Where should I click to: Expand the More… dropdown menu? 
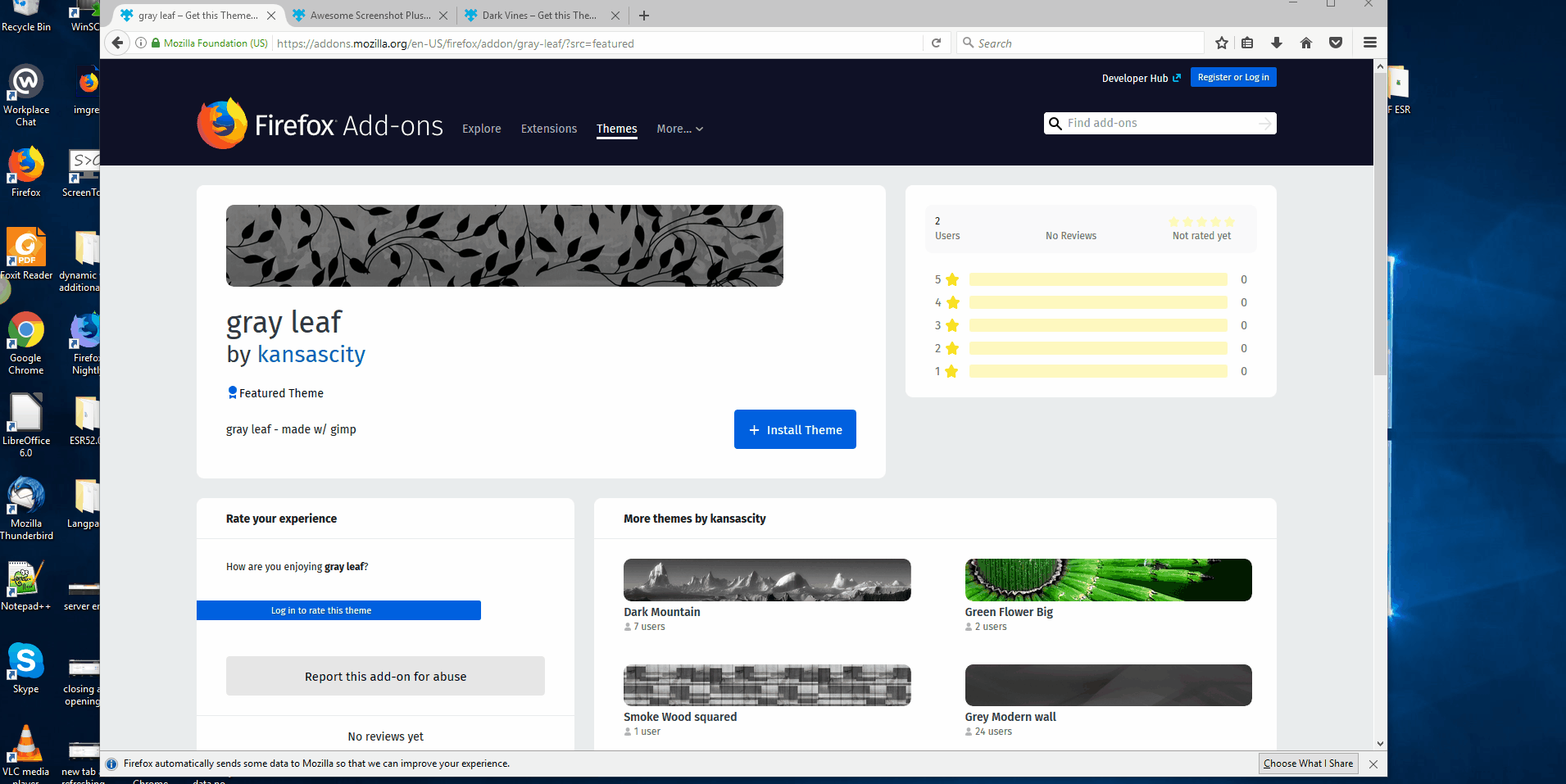click(680, 129)
